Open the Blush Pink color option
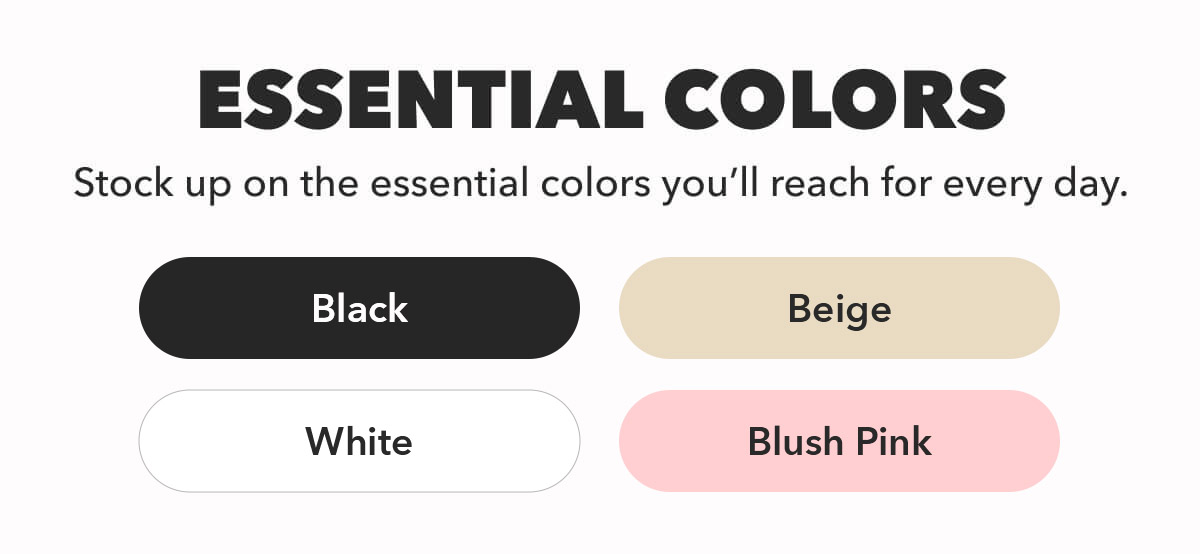The width and height of the screenshot is (1200, 554). (x=839, y=441)
